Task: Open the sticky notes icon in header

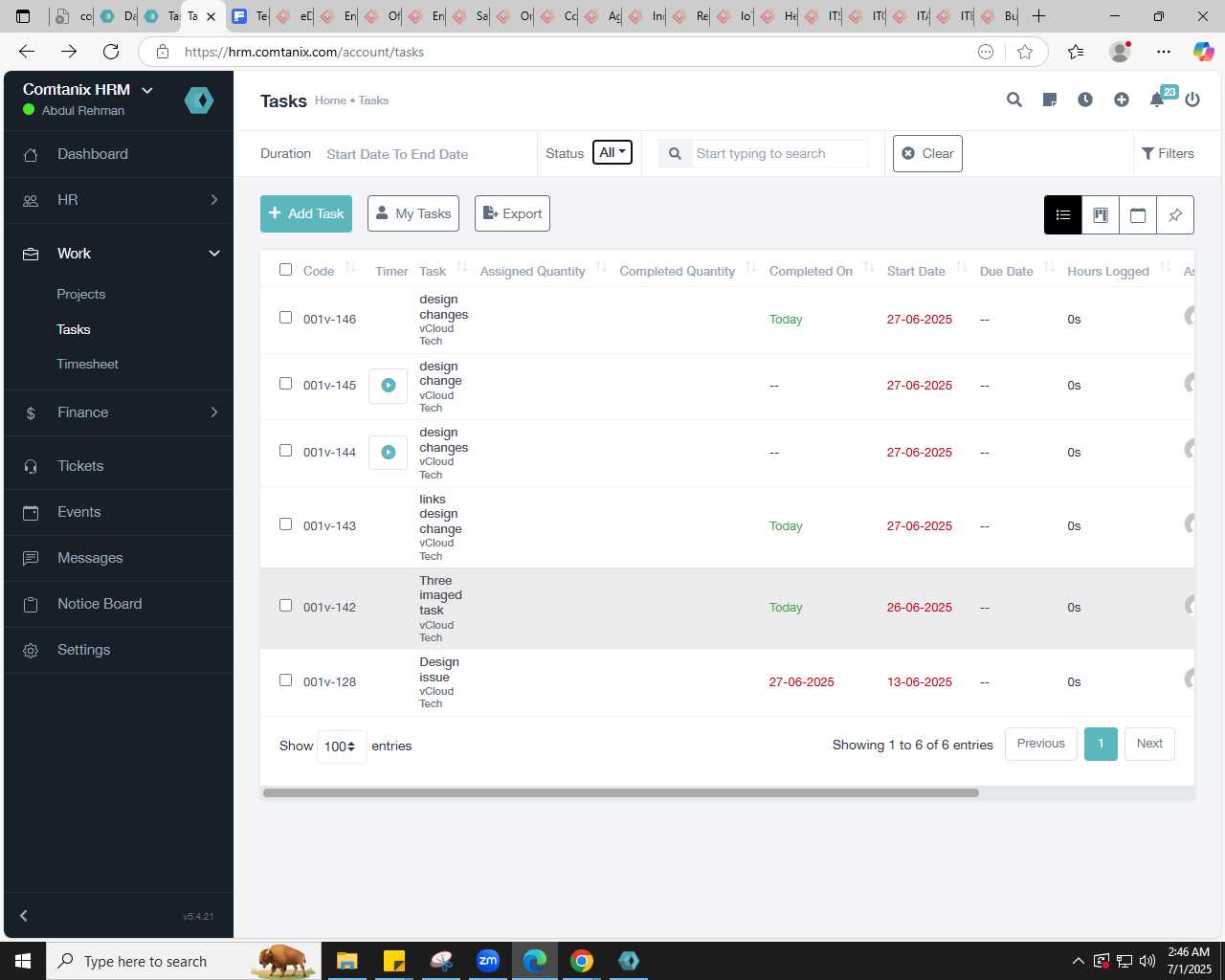Action: pyautogui.click(x=1050, y=100)
